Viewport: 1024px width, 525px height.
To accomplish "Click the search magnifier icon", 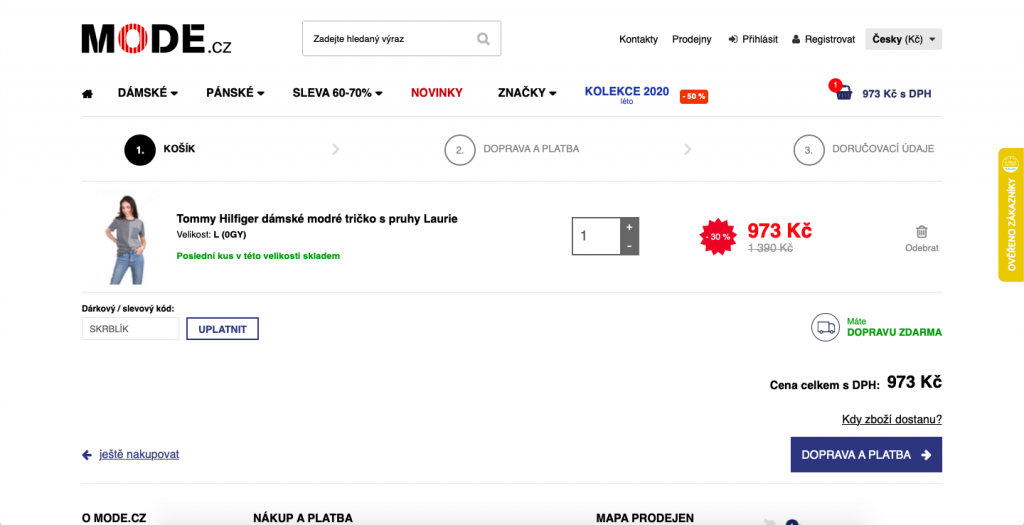I will 483,39.
